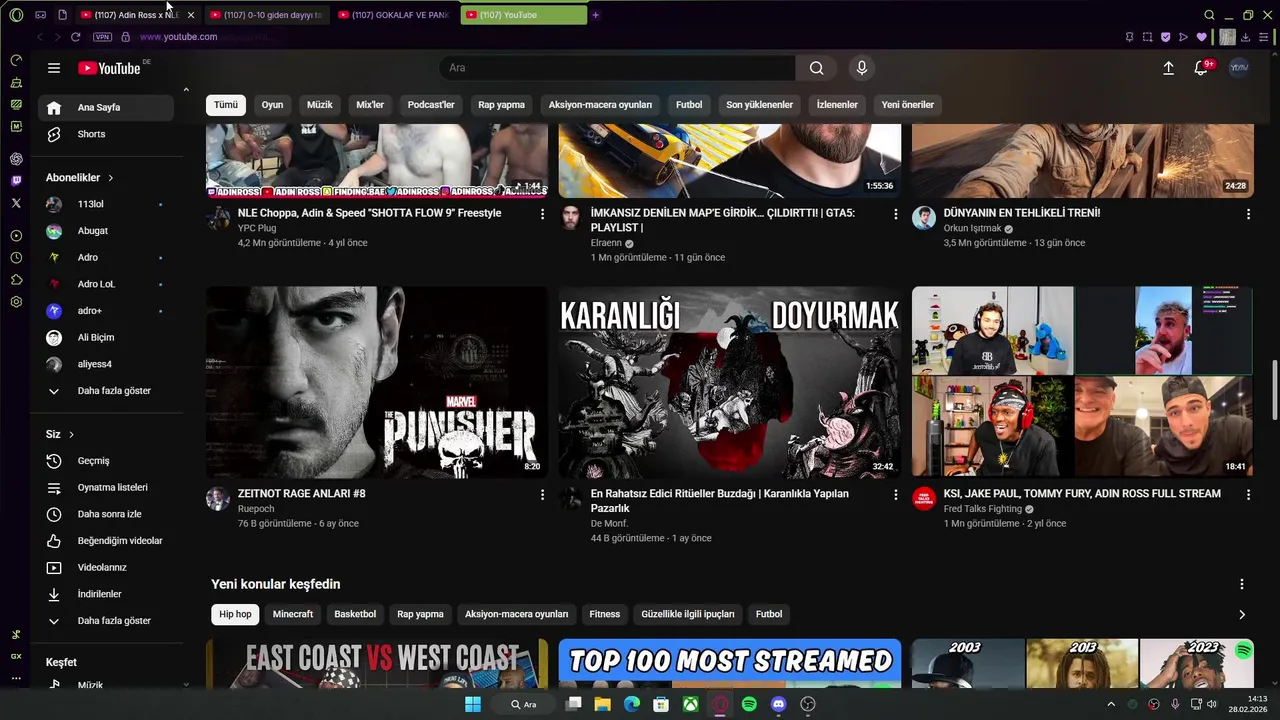Reload the page

75,37
